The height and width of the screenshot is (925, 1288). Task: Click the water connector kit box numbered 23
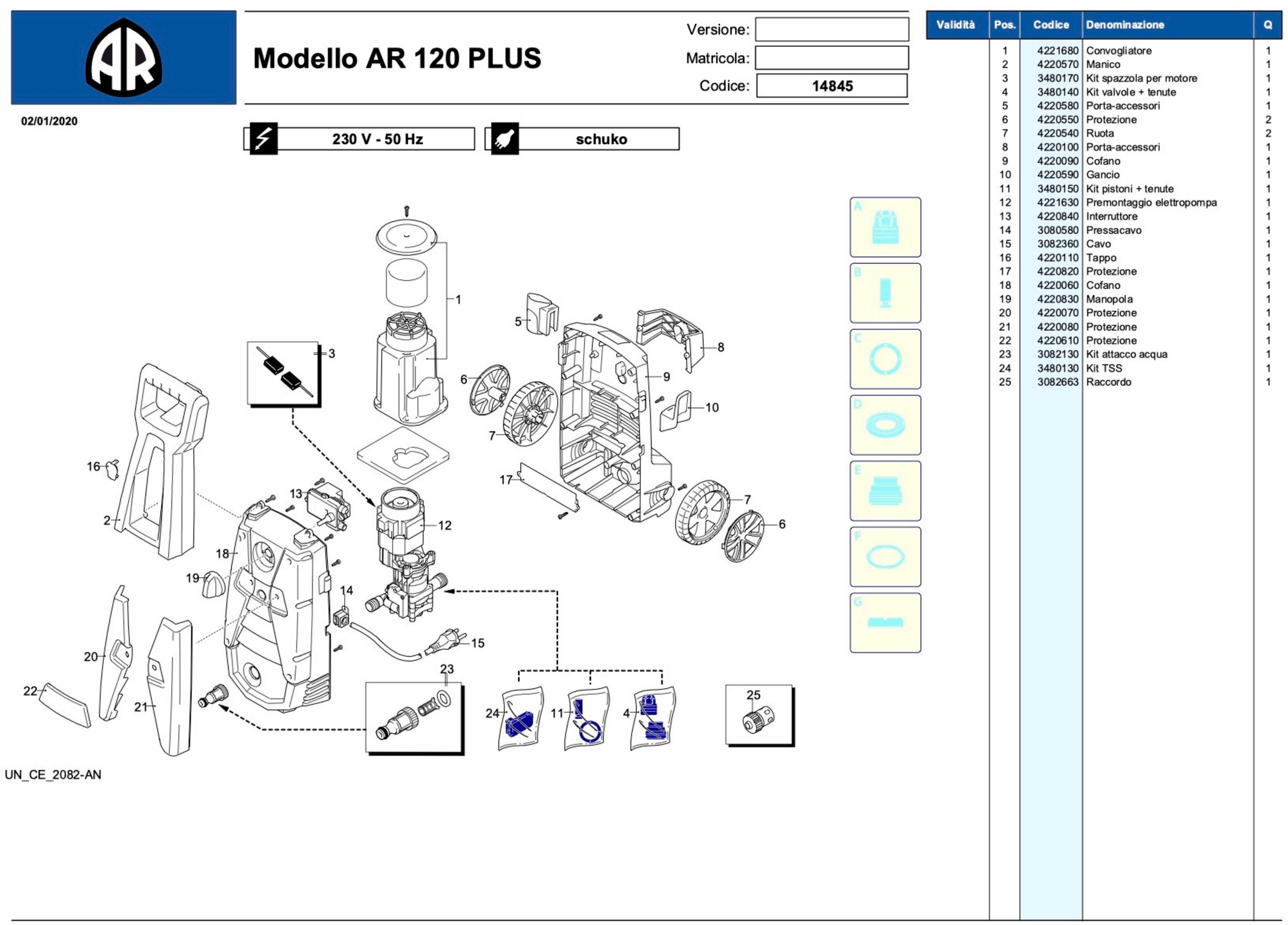(x=413, y=718)
